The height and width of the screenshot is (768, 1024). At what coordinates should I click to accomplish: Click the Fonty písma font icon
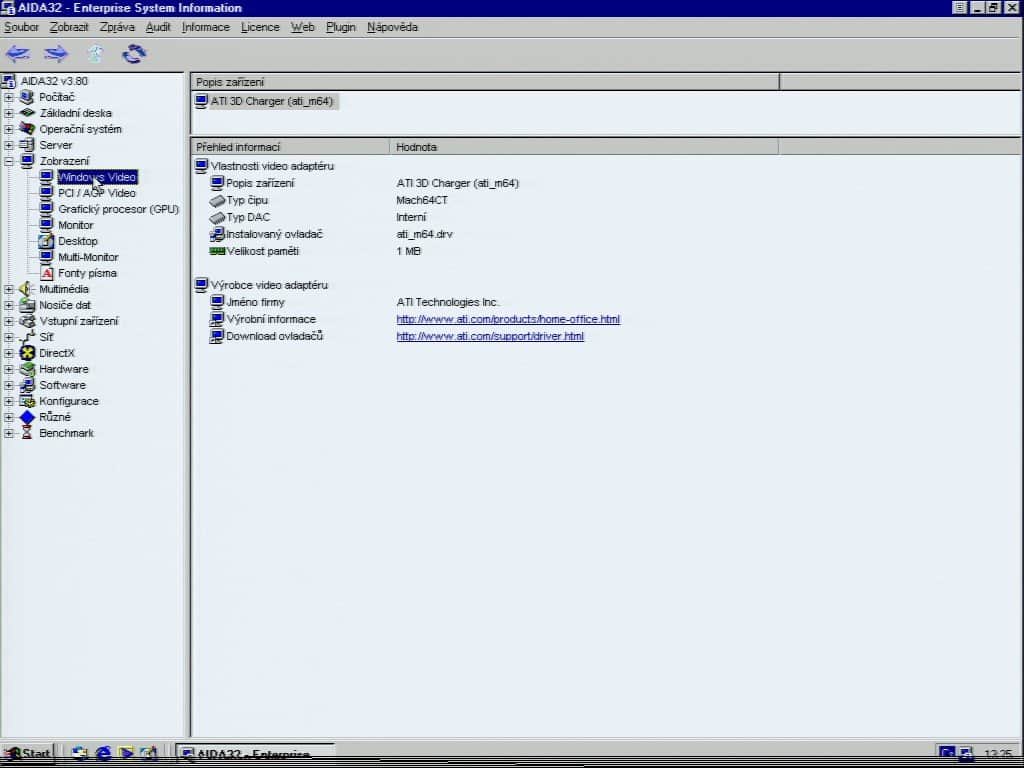46,273
